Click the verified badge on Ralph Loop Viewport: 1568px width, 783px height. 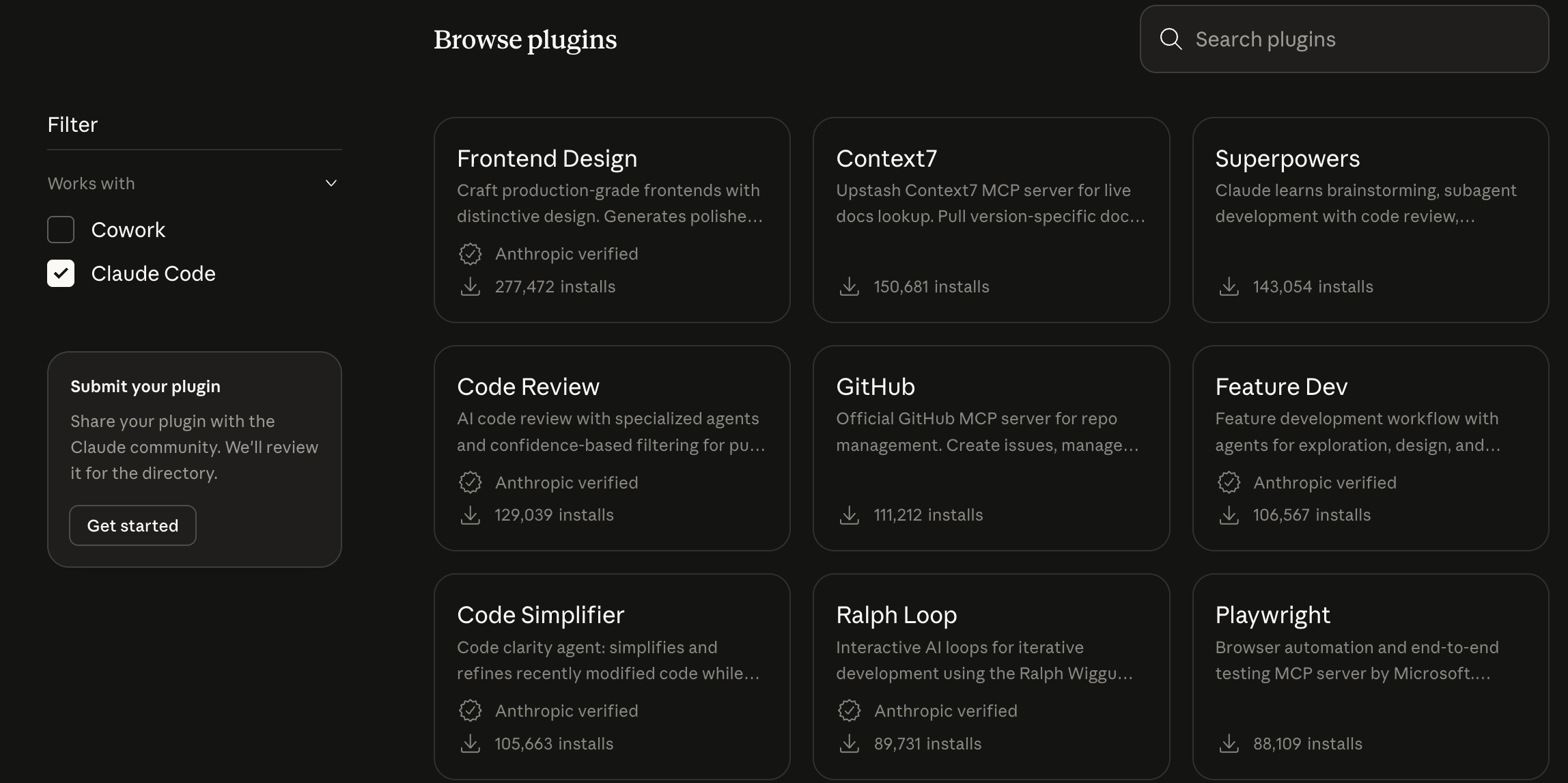click(849, 711)
